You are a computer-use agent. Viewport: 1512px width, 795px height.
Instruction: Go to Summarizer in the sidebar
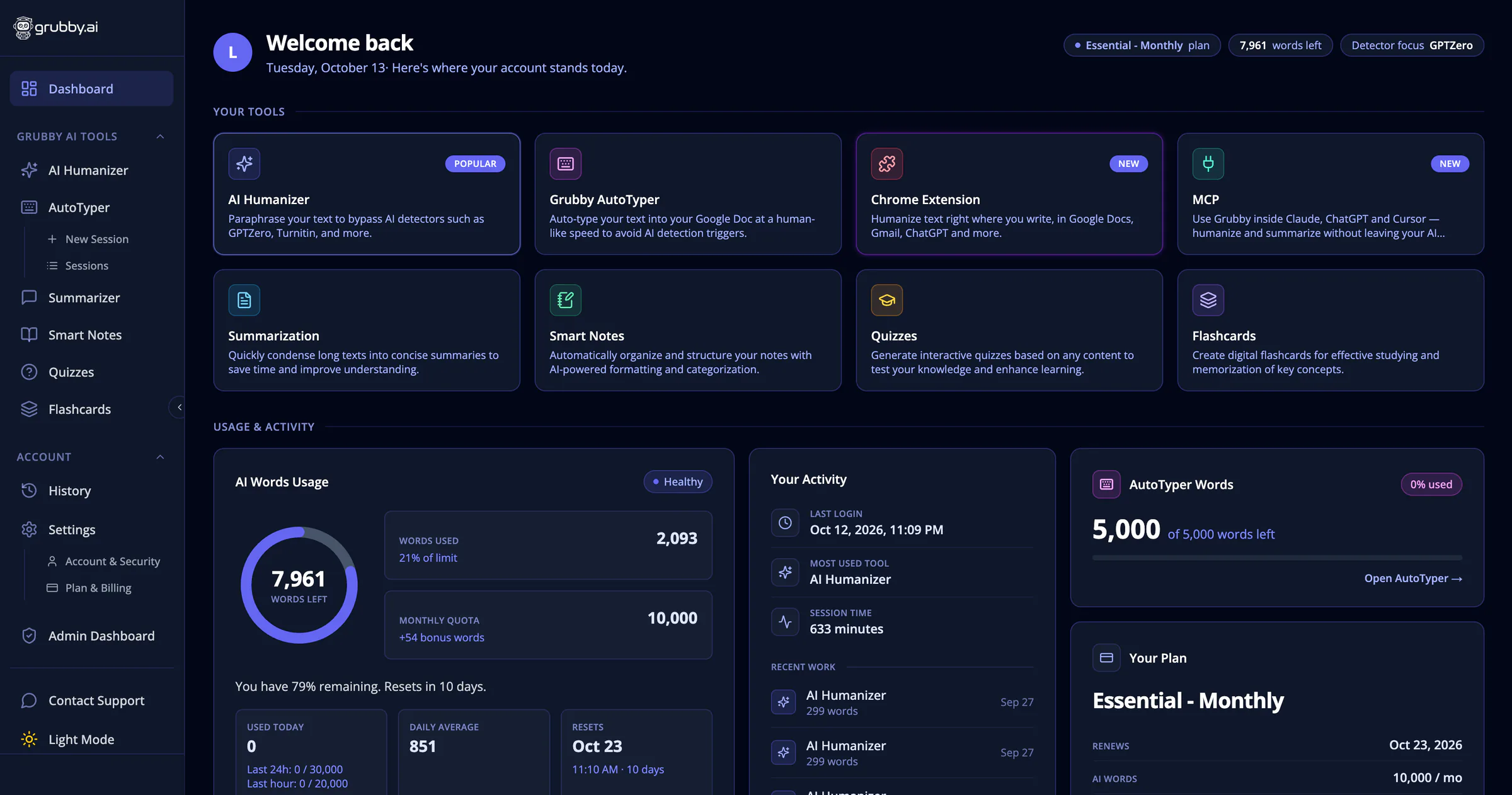click(x=92, y=297)
